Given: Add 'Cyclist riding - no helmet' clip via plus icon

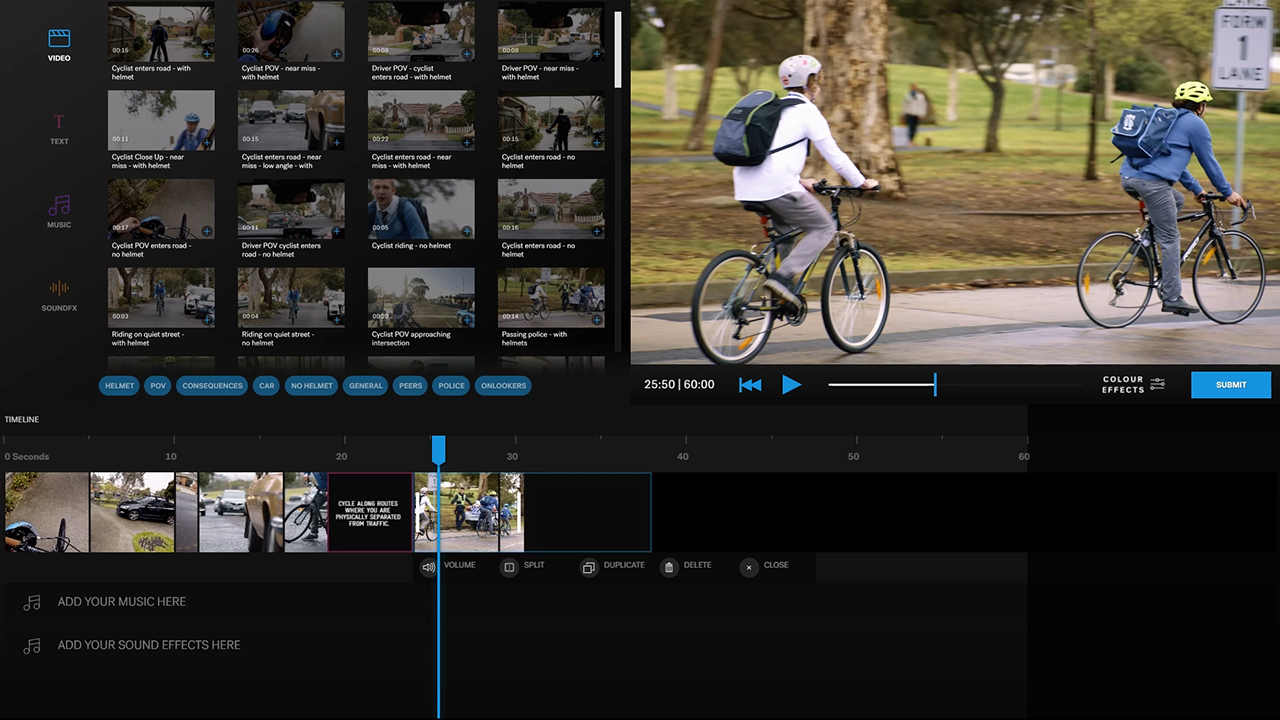Looking at the screenshot, I should [467, 231].
